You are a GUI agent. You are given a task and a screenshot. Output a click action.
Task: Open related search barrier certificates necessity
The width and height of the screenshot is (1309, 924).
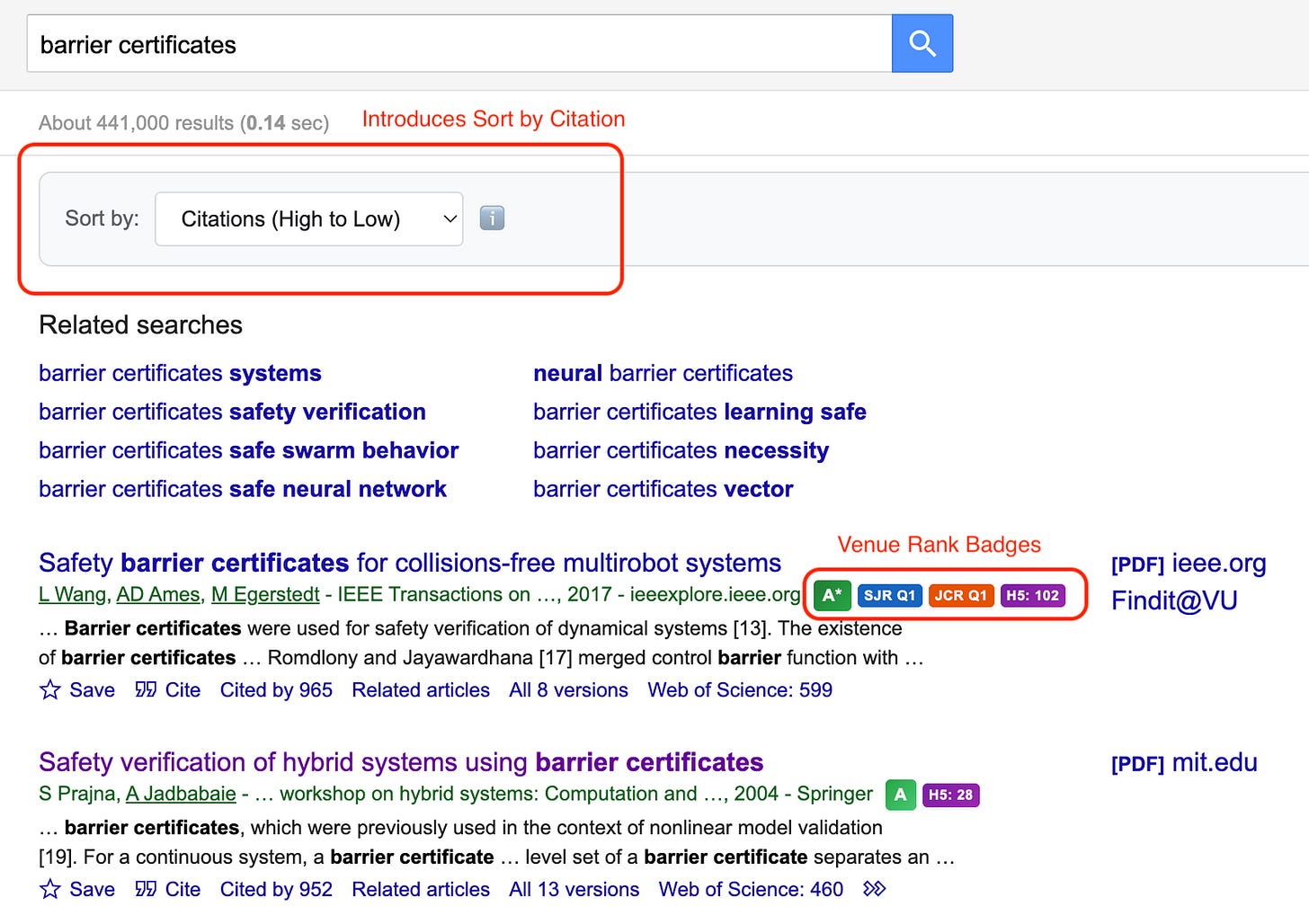tap(681, 450)
